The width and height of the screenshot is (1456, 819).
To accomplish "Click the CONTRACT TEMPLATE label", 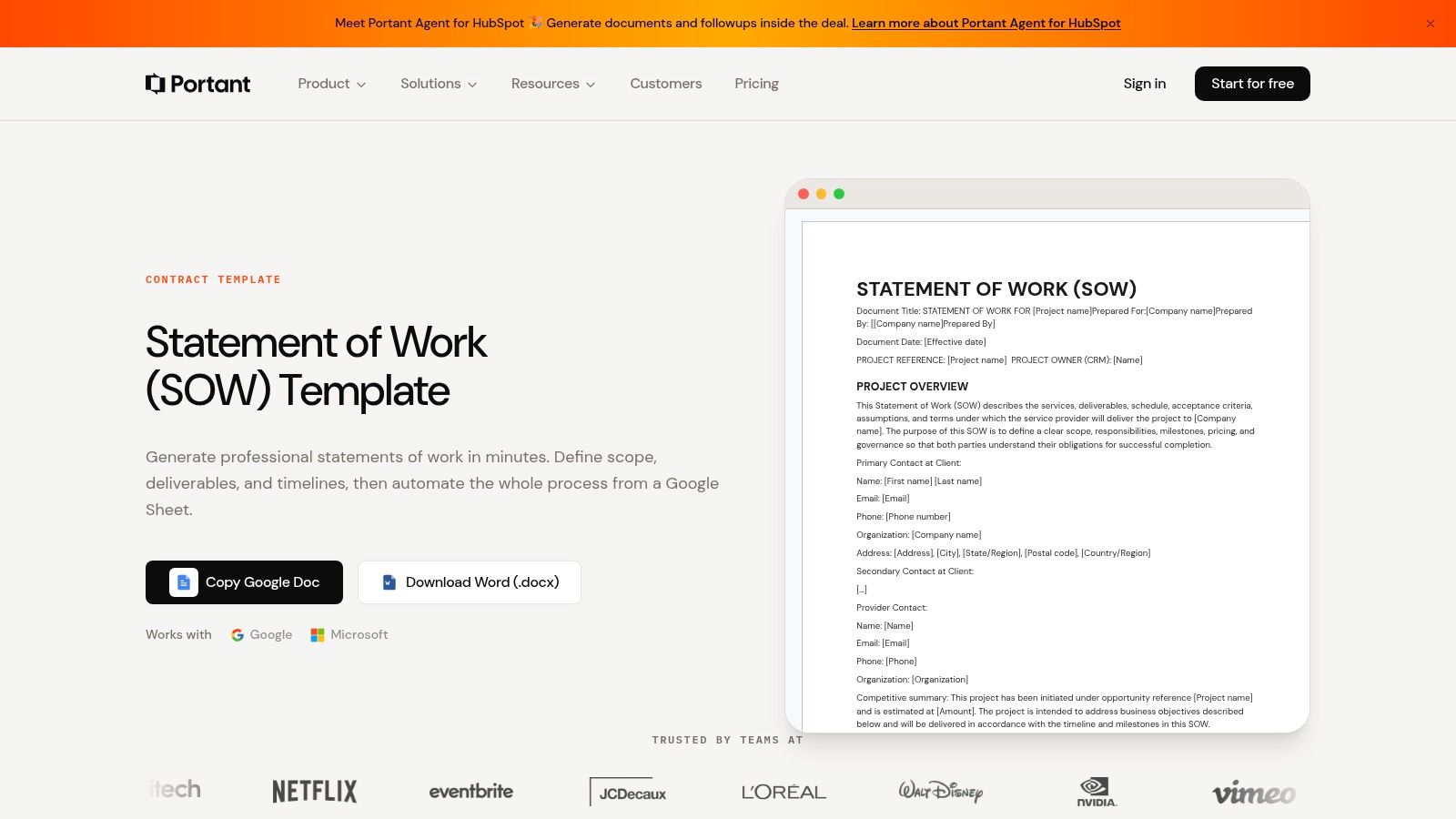I will pyautogui.click(x=213, y=279).
